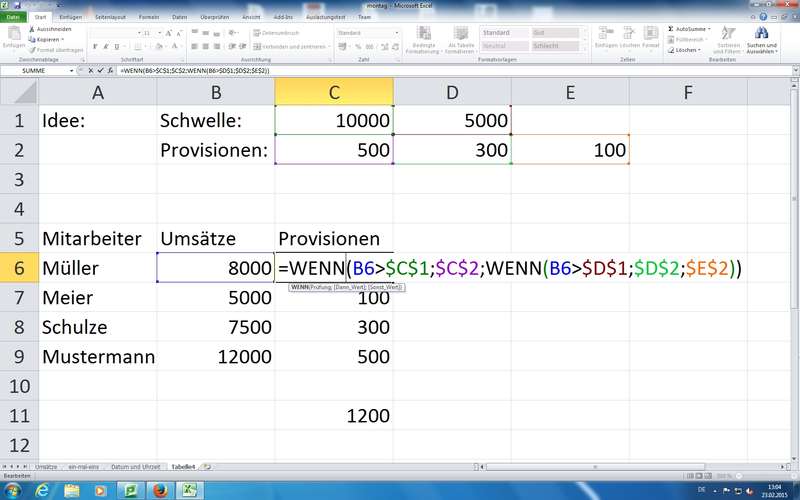
Task: Open the name box dropdown arrow
Action: (x=71, y=71)
